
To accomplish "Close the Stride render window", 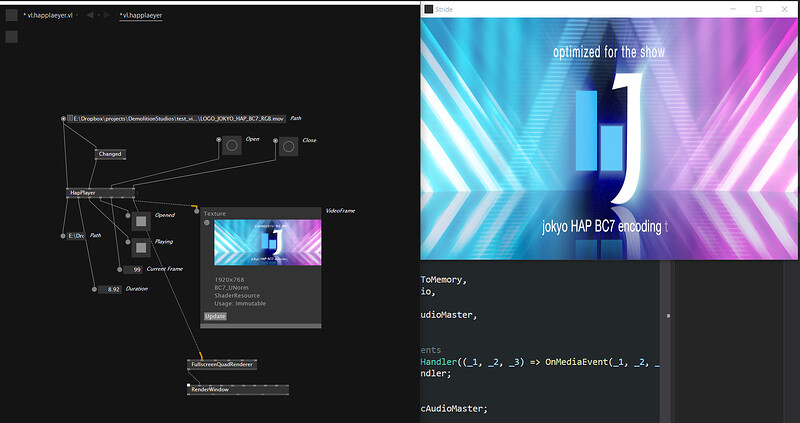I will [x=785, y=9].
